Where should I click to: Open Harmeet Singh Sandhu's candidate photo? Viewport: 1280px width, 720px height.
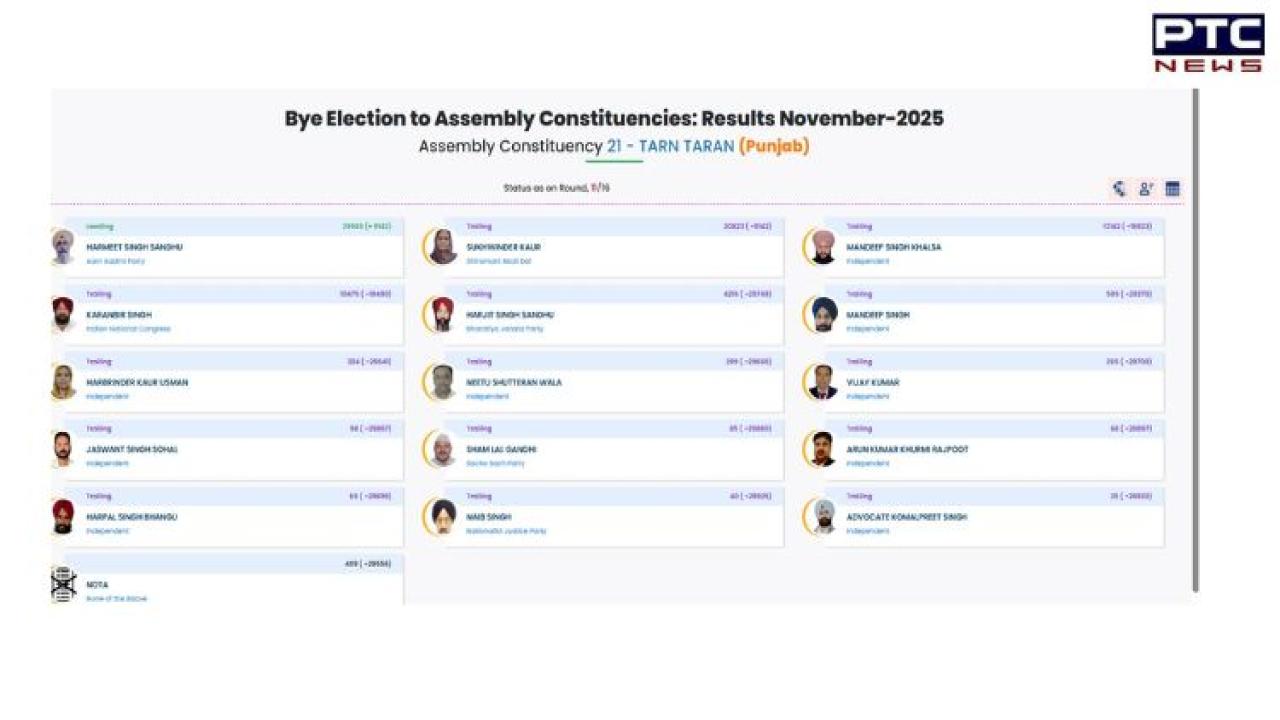63,247
